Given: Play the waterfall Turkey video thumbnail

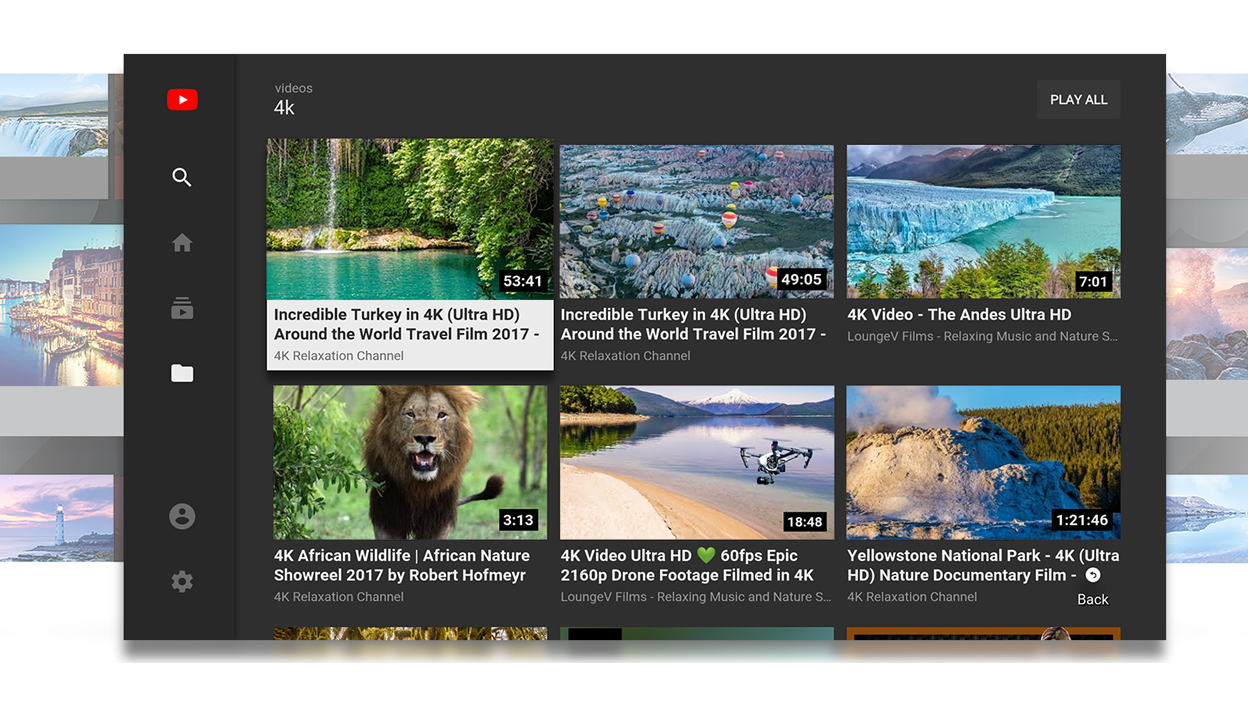Looking at the screenshot, I should (410, 219).
